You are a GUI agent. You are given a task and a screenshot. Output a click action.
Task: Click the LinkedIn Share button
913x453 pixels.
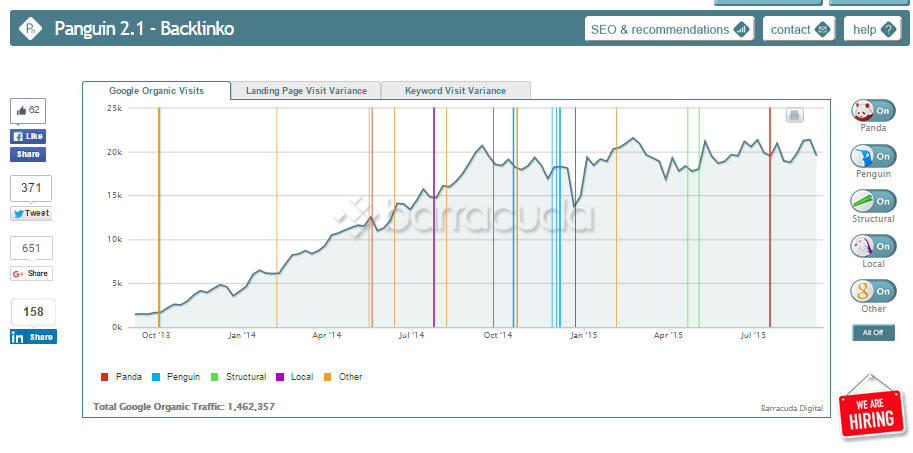[33, 337]
